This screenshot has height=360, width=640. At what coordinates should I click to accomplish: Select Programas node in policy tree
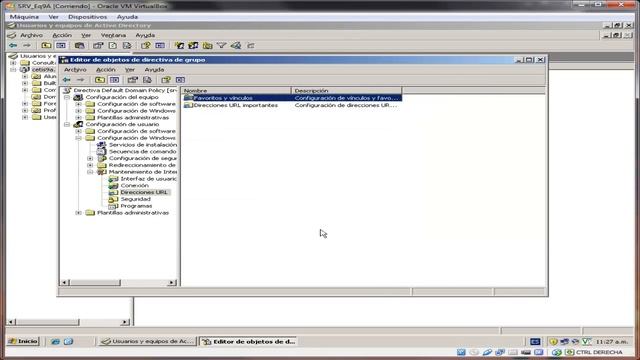(136, 206)
